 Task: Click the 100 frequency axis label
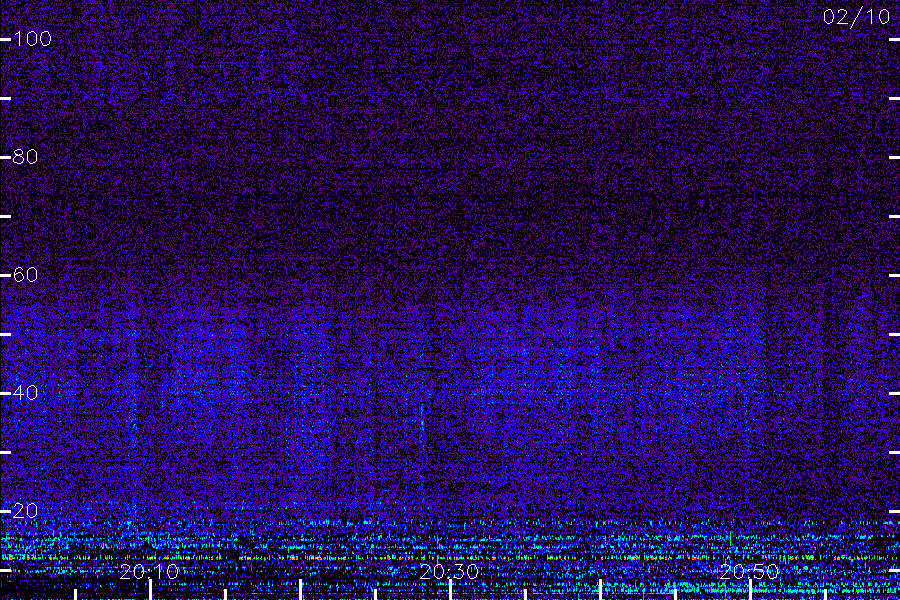pos(33,39)
